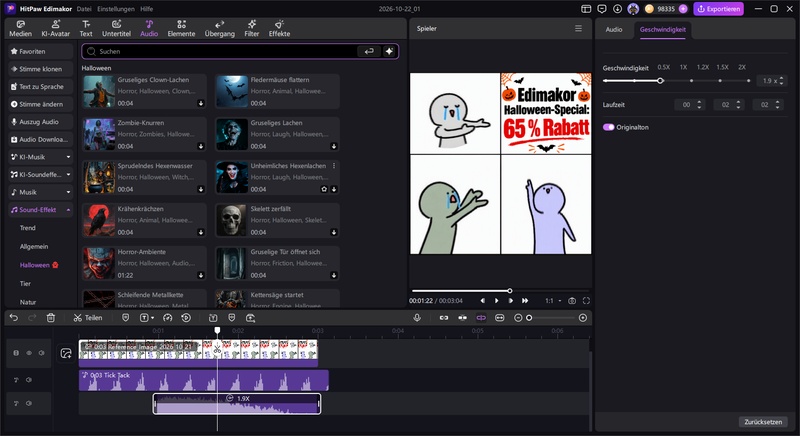Click the enter arrow icon in the search bar
800x436 pixels.
pos(369,51)
